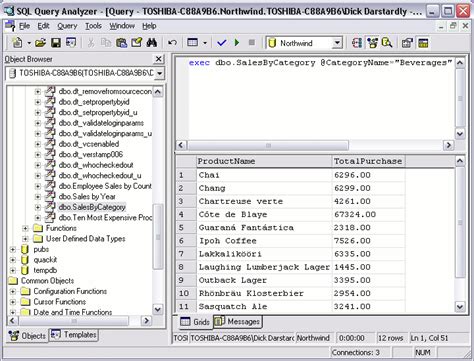Viewport: 474px width, 361px height.
Task: Click the 'Côte de Blaye' product cell
Action: point(264,214)
